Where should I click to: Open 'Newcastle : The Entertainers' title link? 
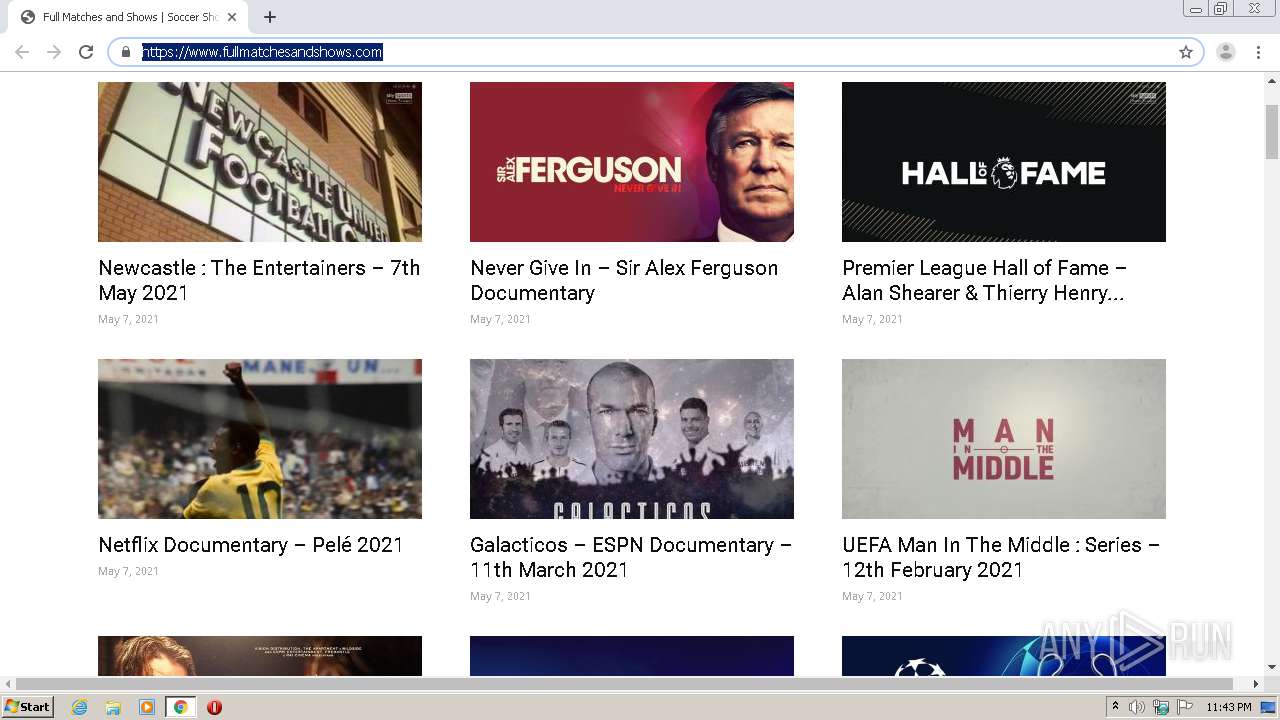pos(259,280)
